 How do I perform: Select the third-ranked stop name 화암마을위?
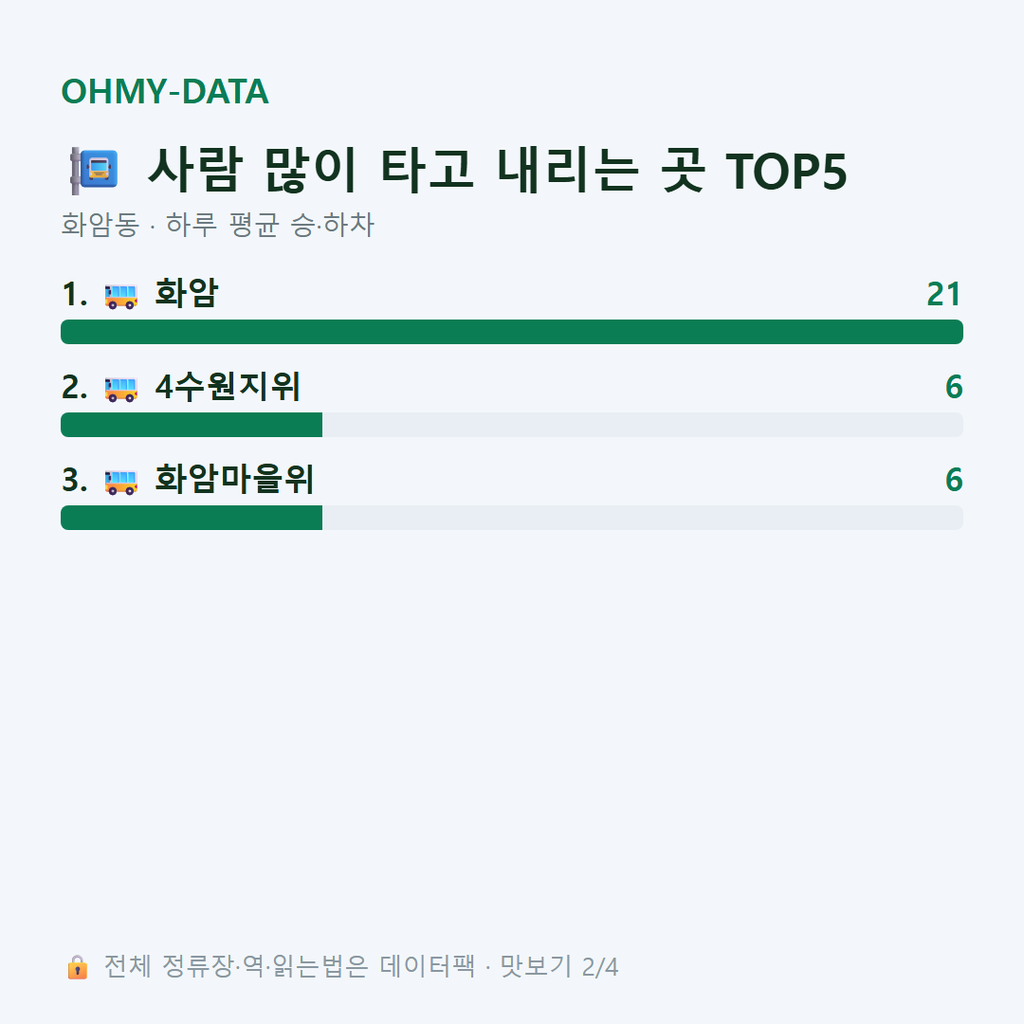tap(234, 479)
